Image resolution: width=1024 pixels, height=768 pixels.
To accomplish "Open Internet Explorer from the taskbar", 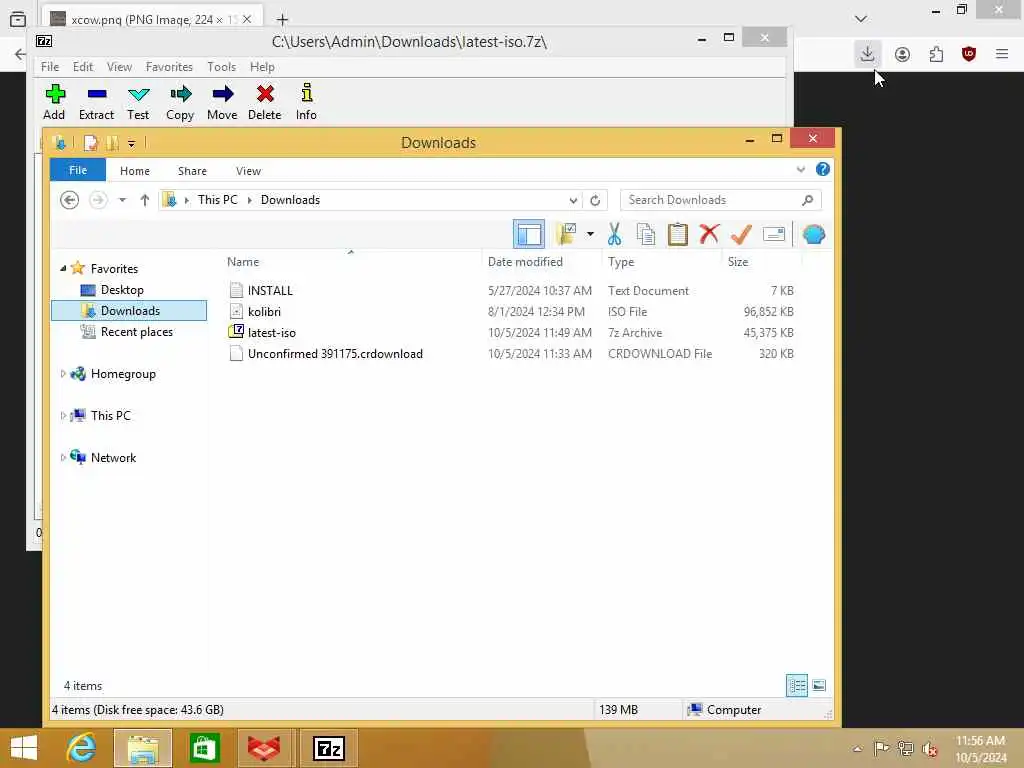I will coord(81,748).
